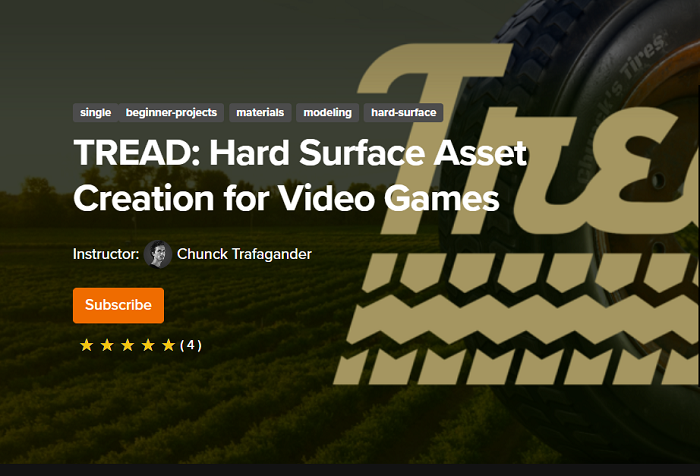Click the 'modeling' tag

(x=328, y=113)
